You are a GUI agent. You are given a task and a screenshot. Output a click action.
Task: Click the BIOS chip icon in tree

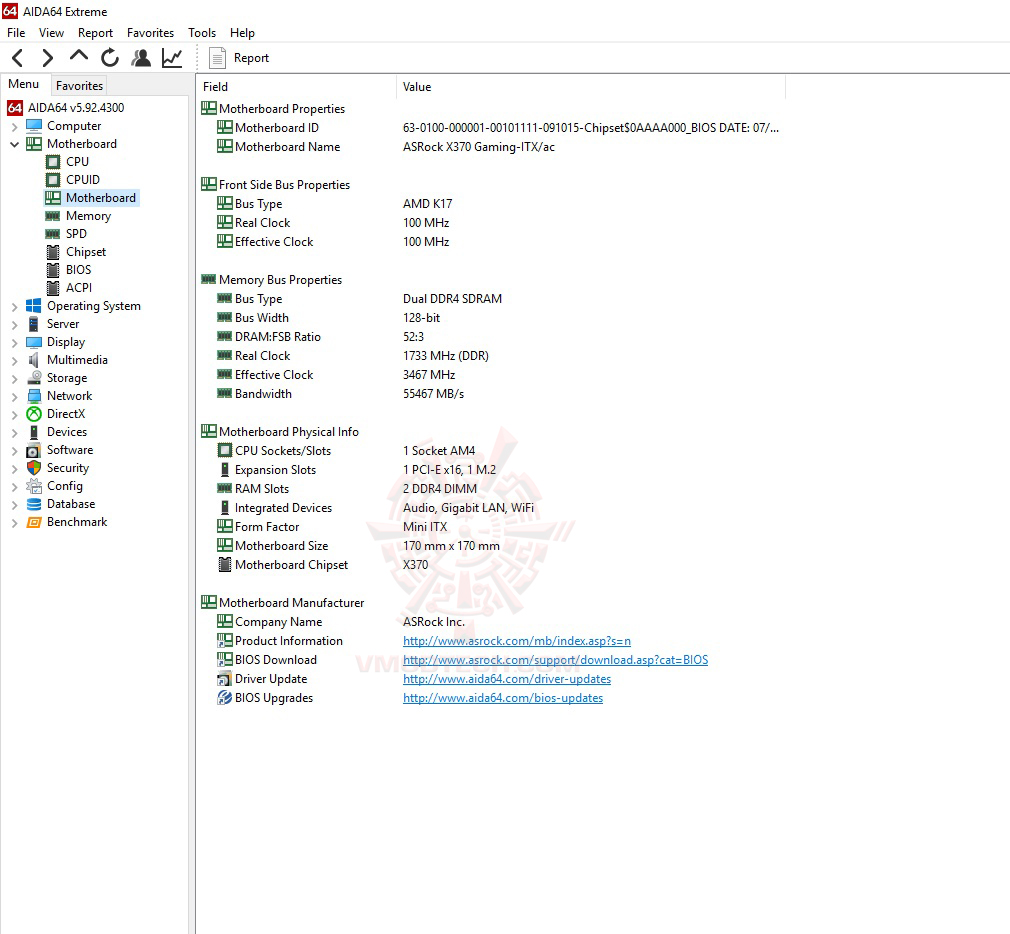[x=53, y=270]
